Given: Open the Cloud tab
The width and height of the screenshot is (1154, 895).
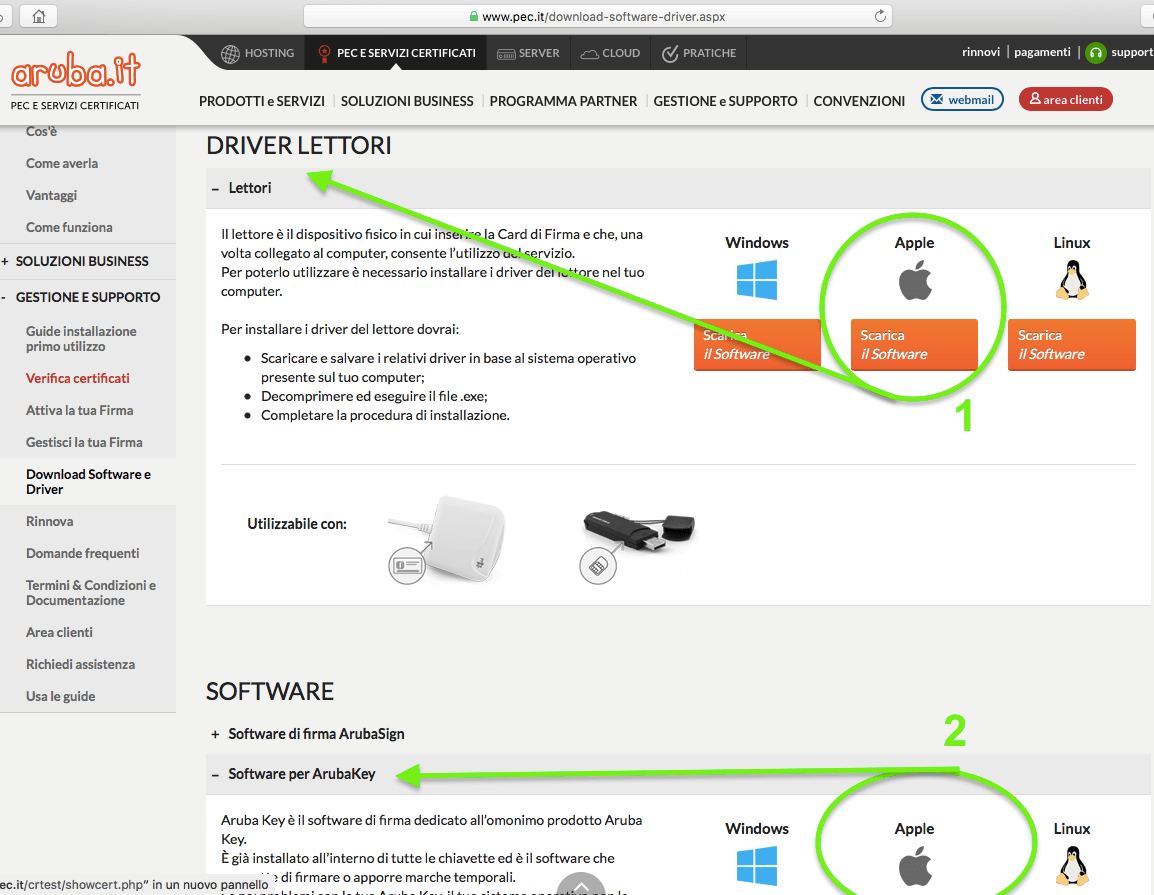Looking at the screenshot, I should (x=610, y=53).
